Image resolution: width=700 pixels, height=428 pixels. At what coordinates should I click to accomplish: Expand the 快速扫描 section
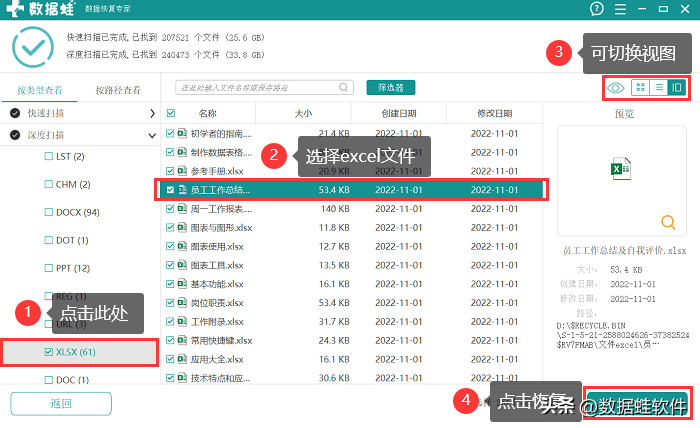pyautogui.click(x=152, y=113)
